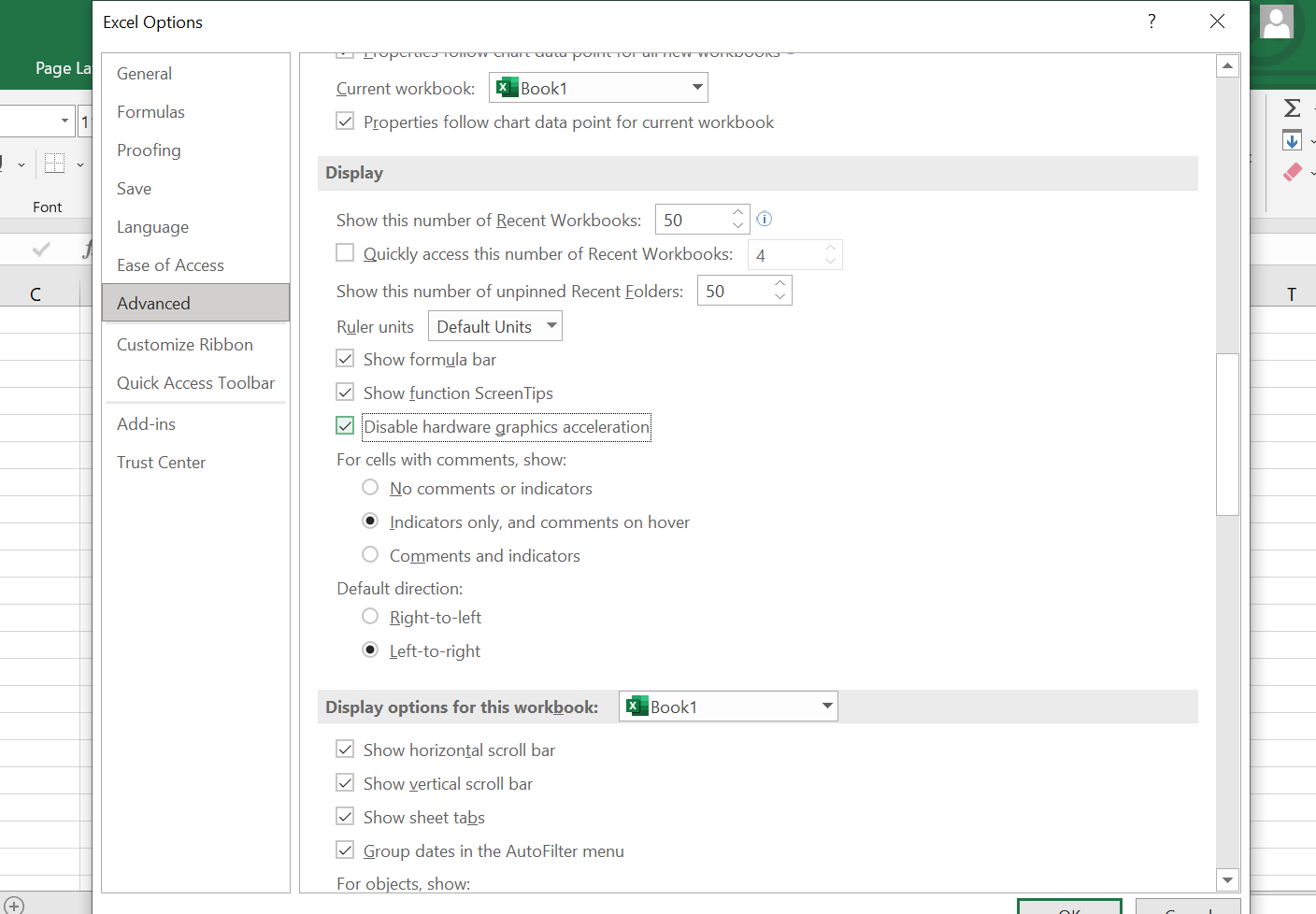
Task: Uncheck Disable hardware graphics acceleration
Action: coord(345,426)
